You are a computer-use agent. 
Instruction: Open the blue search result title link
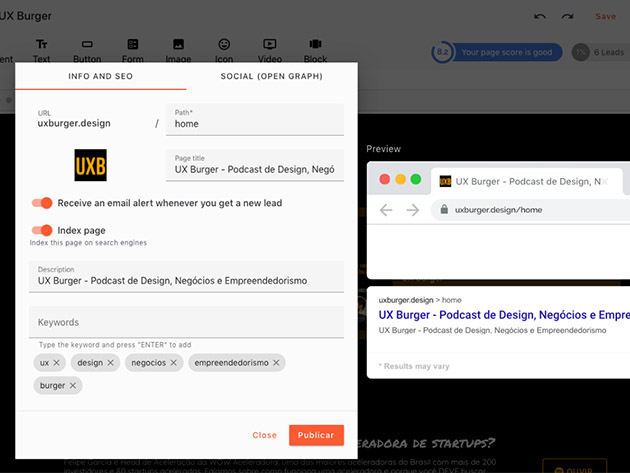(x=504, y=315)
